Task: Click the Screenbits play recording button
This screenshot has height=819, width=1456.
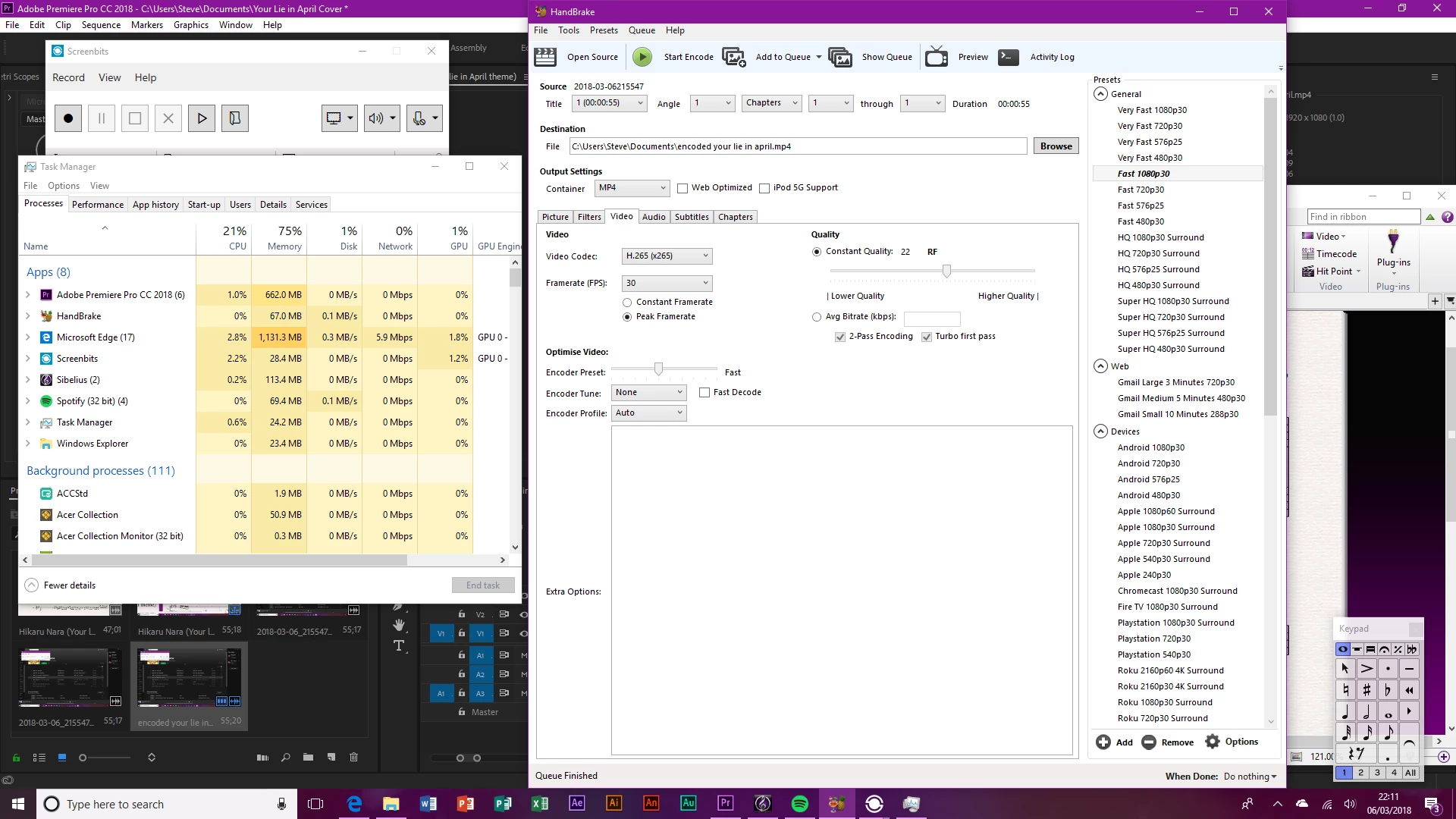Action: [202, 118]
